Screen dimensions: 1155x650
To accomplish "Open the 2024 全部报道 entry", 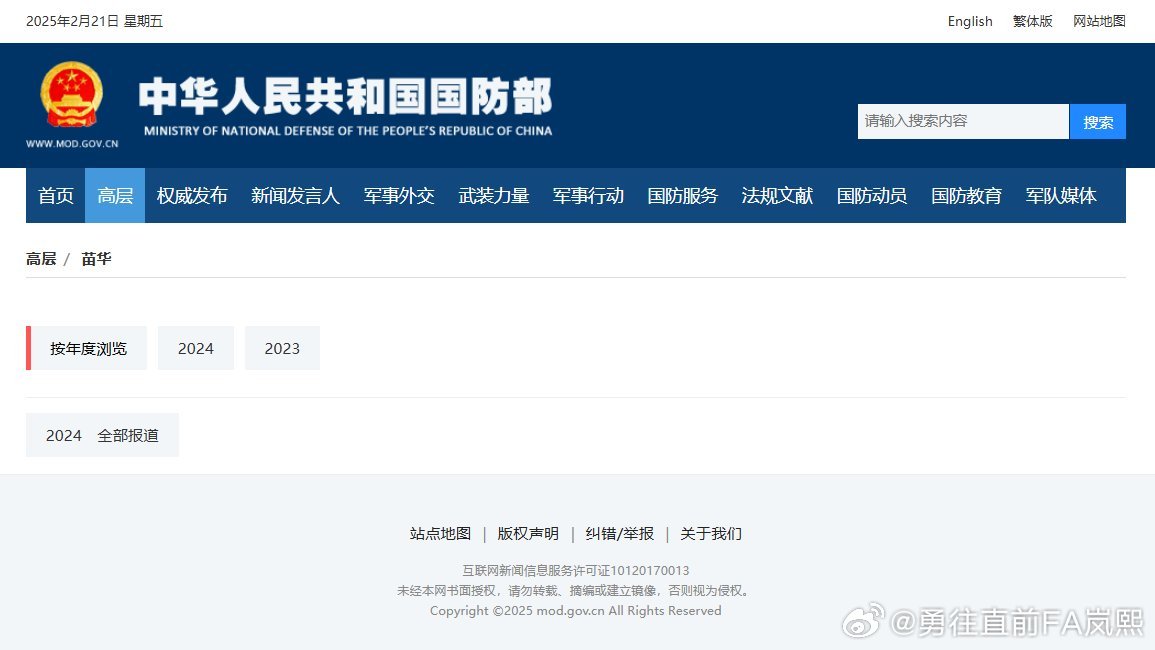I will pos(102,435).
